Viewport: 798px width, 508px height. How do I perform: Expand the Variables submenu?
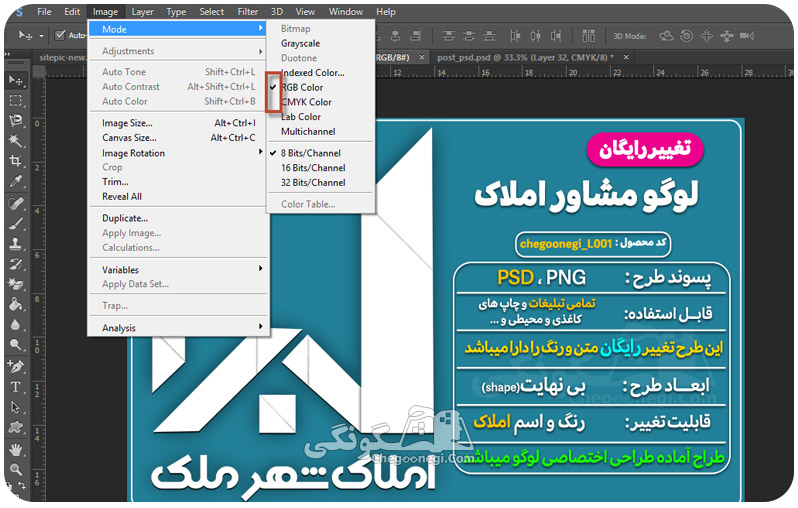click(x=178, y=269)
